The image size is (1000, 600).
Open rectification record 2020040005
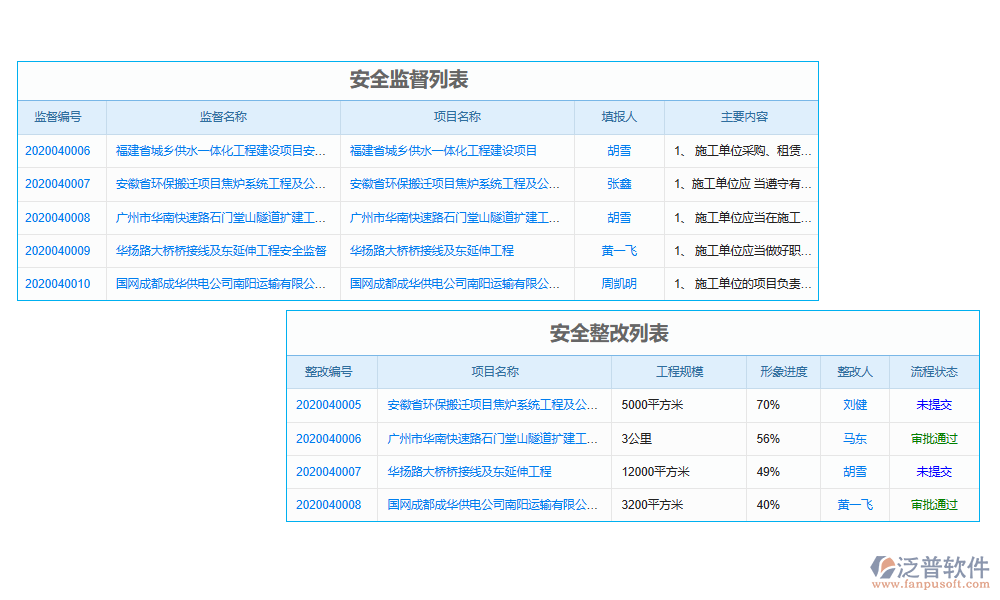click(328, 405)
